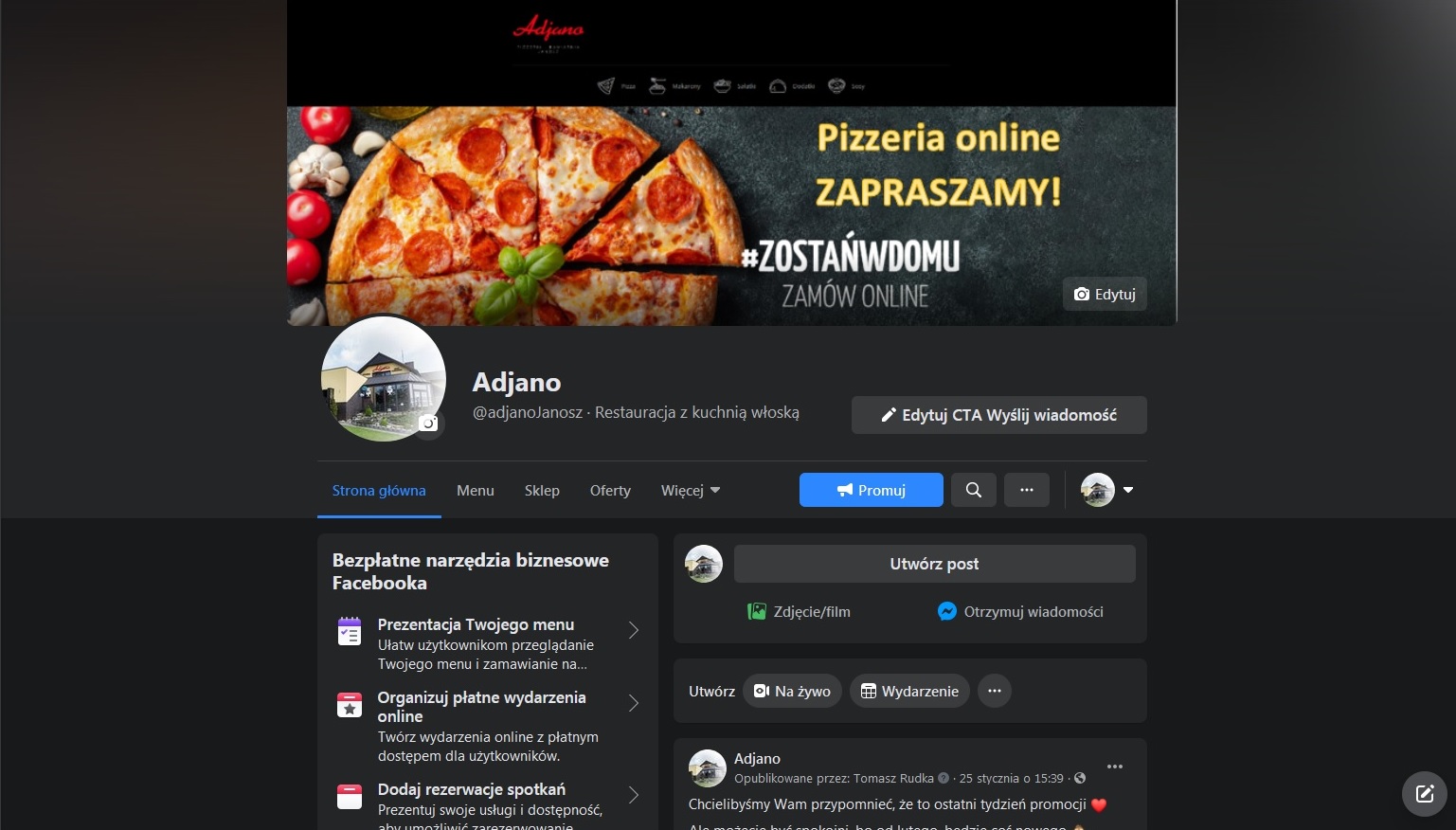Image resolution: width=1456 pixels, height=830 pixels.
Task: Switch to the Sklep tab
Action: [542, 490]
